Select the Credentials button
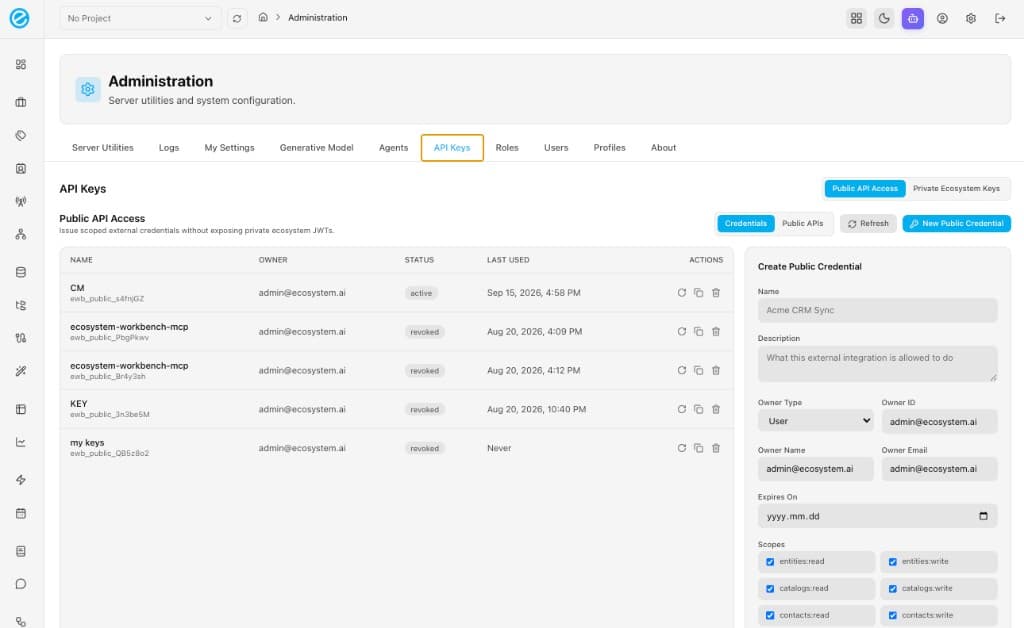Viewport: 1024px width, 628px height. 746,223
